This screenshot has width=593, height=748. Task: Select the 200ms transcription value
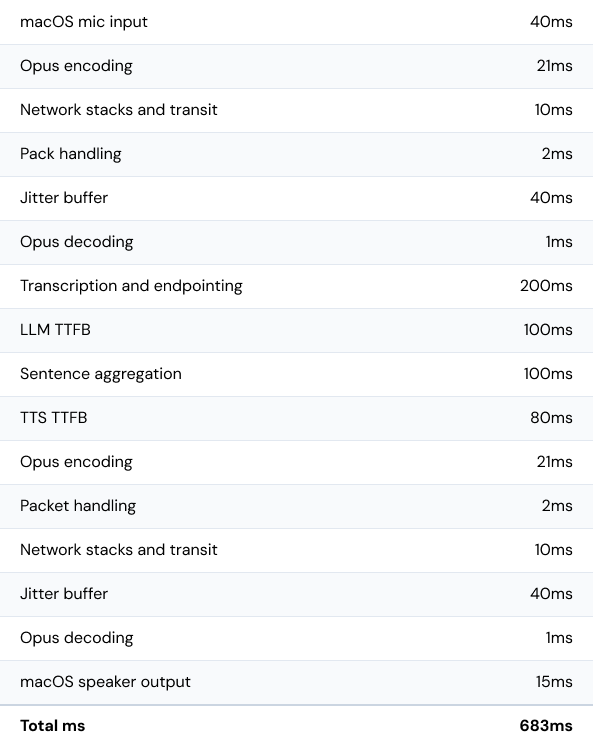pyautogui.click(x=546, y=286)
